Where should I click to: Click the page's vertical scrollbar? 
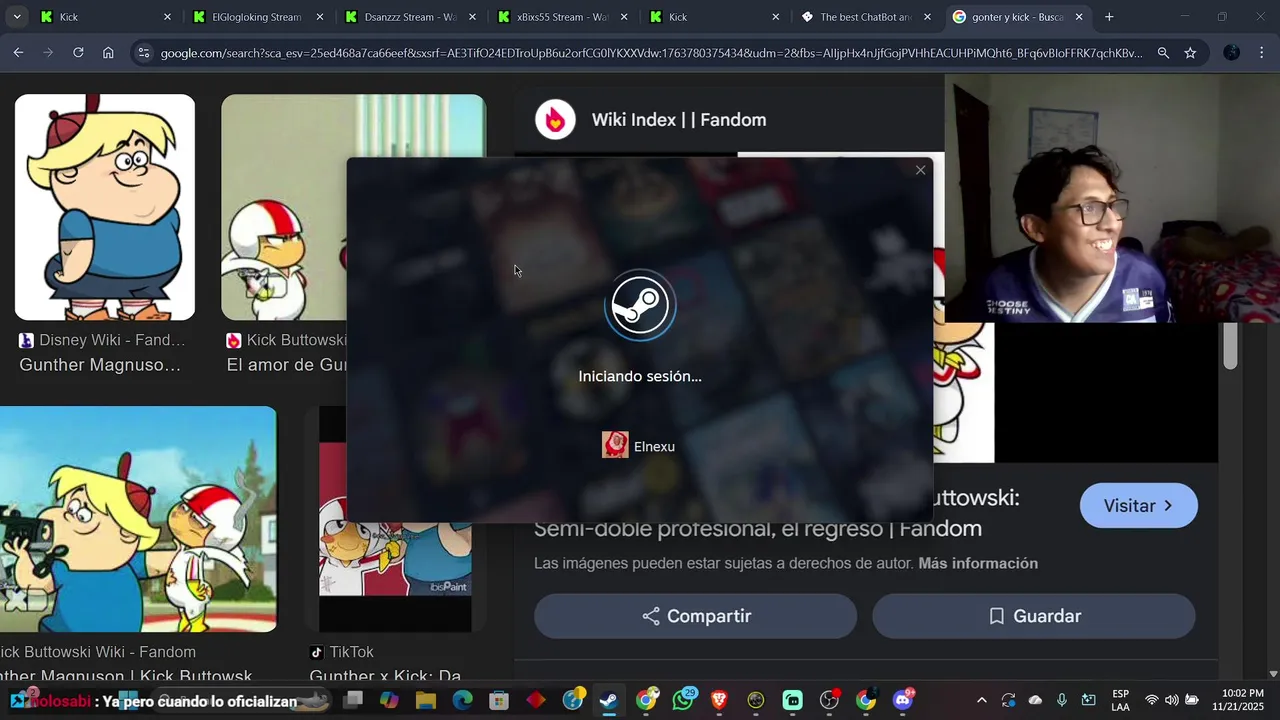[1230, 345]
